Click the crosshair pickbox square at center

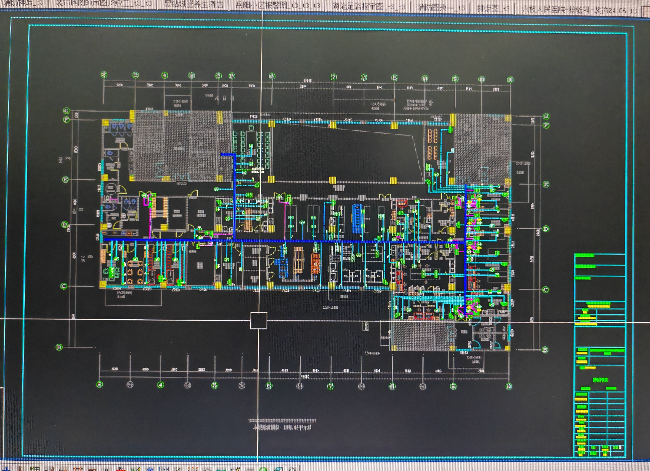click(x=258, y=320)
